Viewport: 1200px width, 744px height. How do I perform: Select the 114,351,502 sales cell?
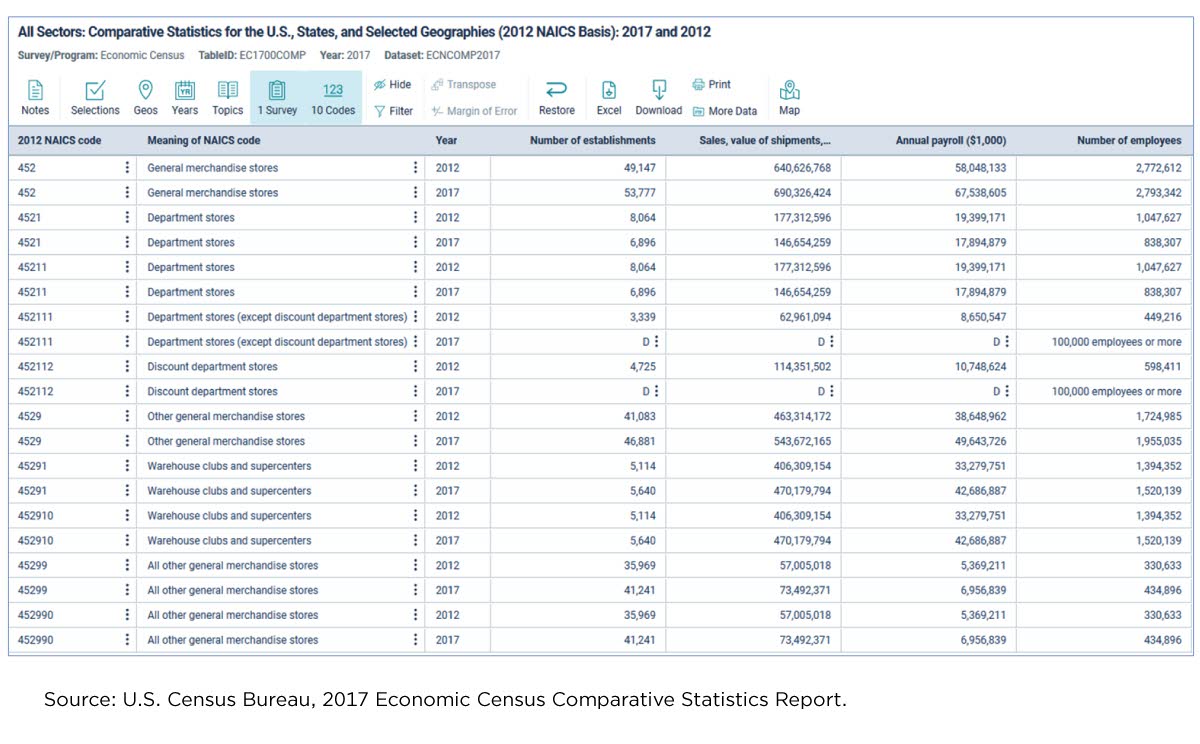(753, 366)
